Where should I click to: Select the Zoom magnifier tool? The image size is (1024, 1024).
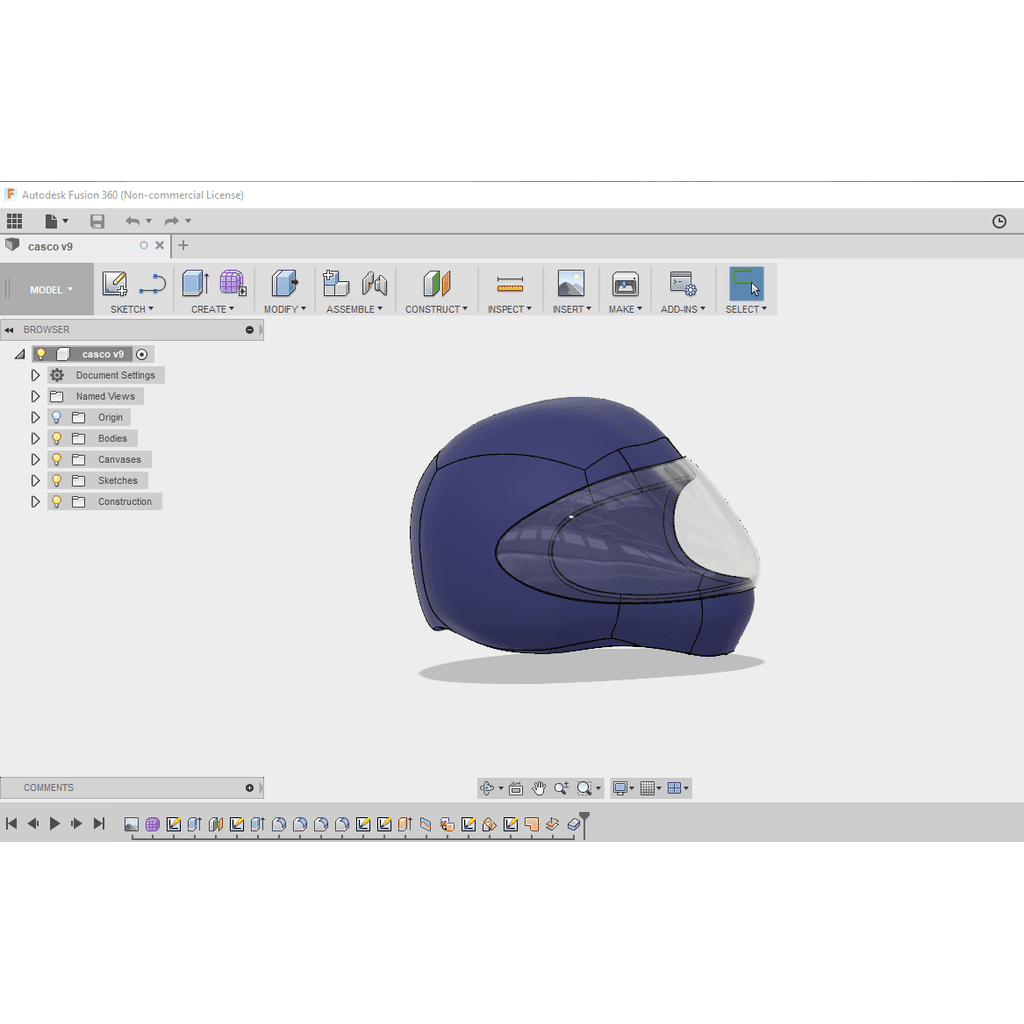(561, 788)
